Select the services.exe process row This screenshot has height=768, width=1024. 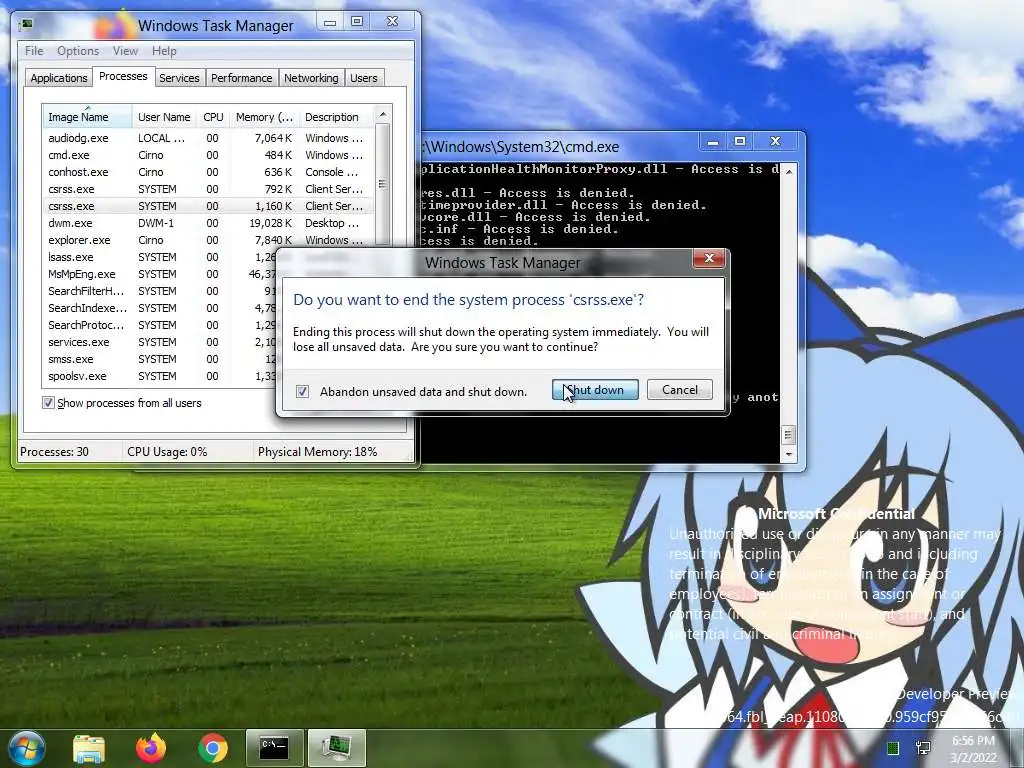point(160,342)
